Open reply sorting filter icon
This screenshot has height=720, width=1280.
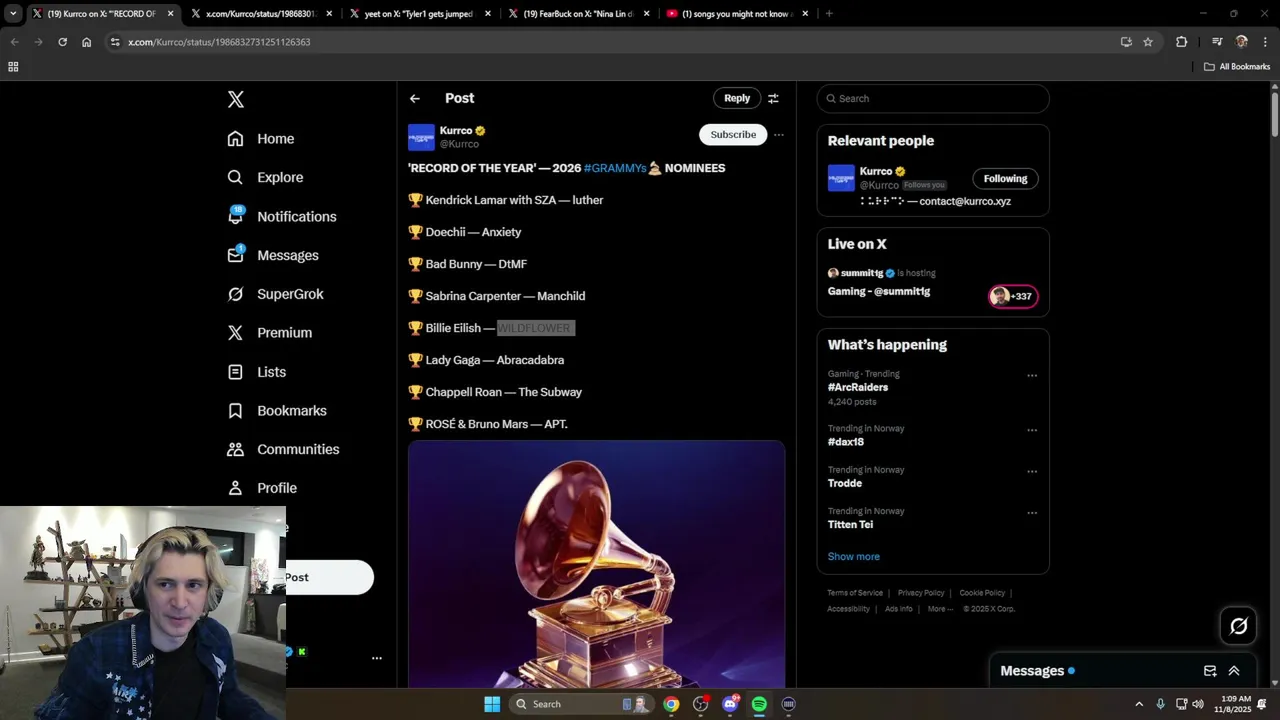[773, 98]
